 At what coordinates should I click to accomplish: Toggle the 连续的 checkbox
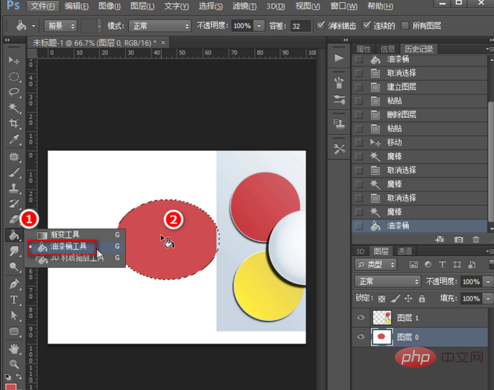coord(367,25)
